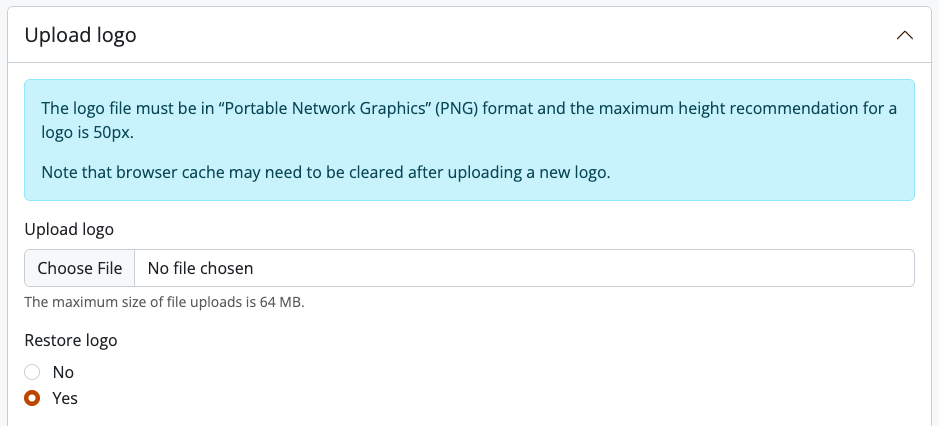939x426 pixels.
Task: Click the 'No file chosen' file field
Action: pos(200,268)
